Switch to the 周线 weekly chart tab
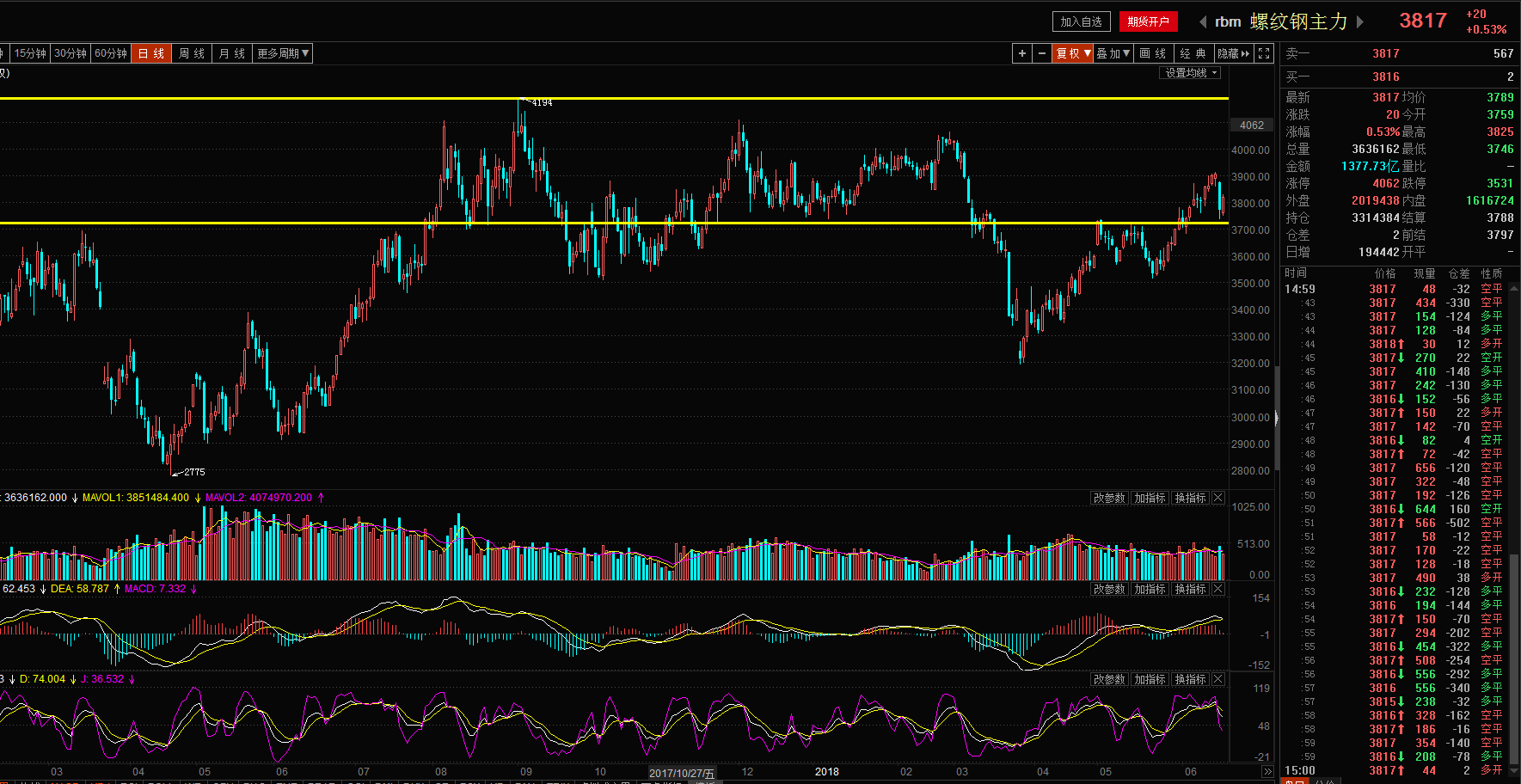Screen dimensions: 1521x784 pyautogui.click(x=192, y=53)
